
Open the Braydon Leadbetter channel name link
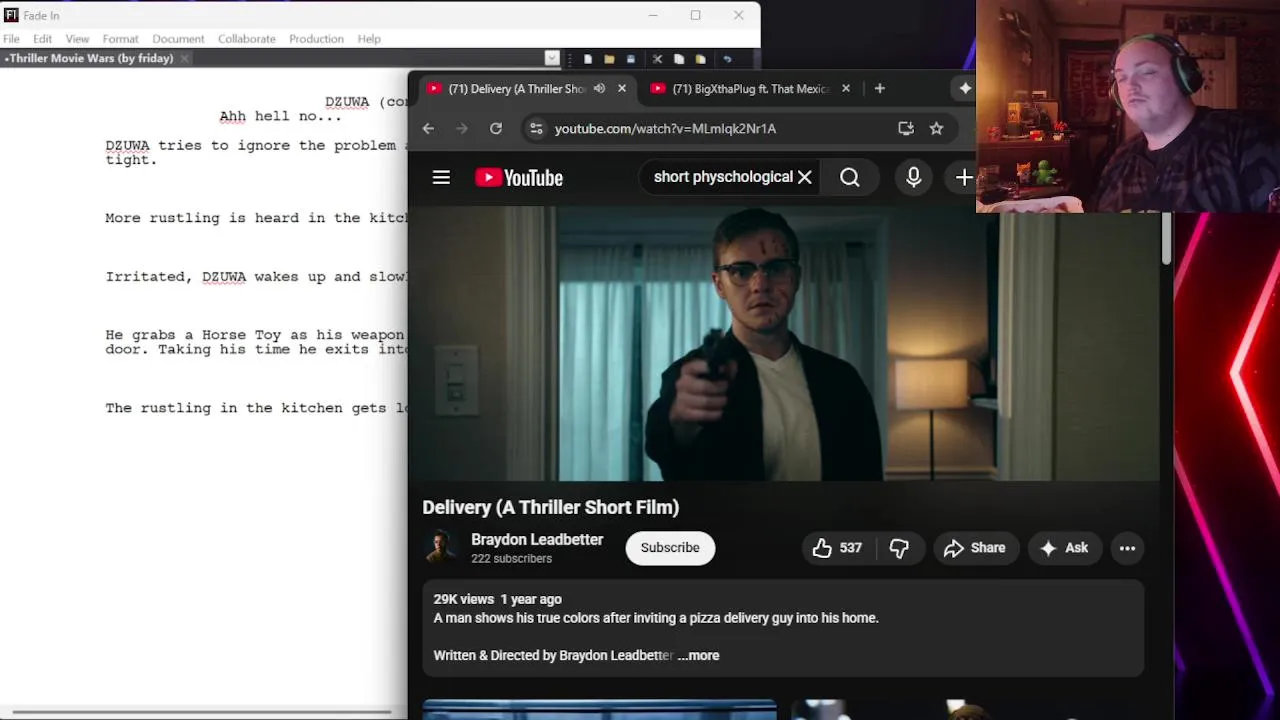537,539
